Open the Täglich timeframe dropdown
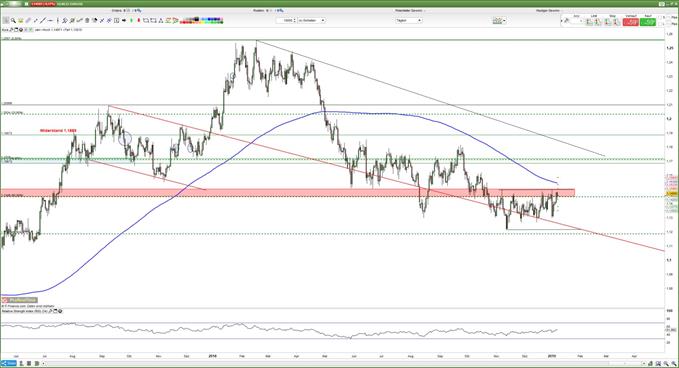This screenshot has width=679, height=368. click(408, 20)
